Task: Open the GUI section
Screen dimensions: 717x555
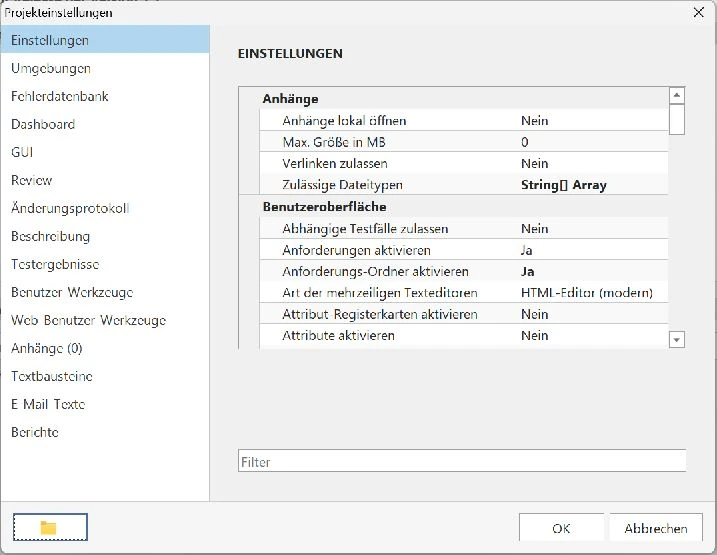Action: pos(105,152)
